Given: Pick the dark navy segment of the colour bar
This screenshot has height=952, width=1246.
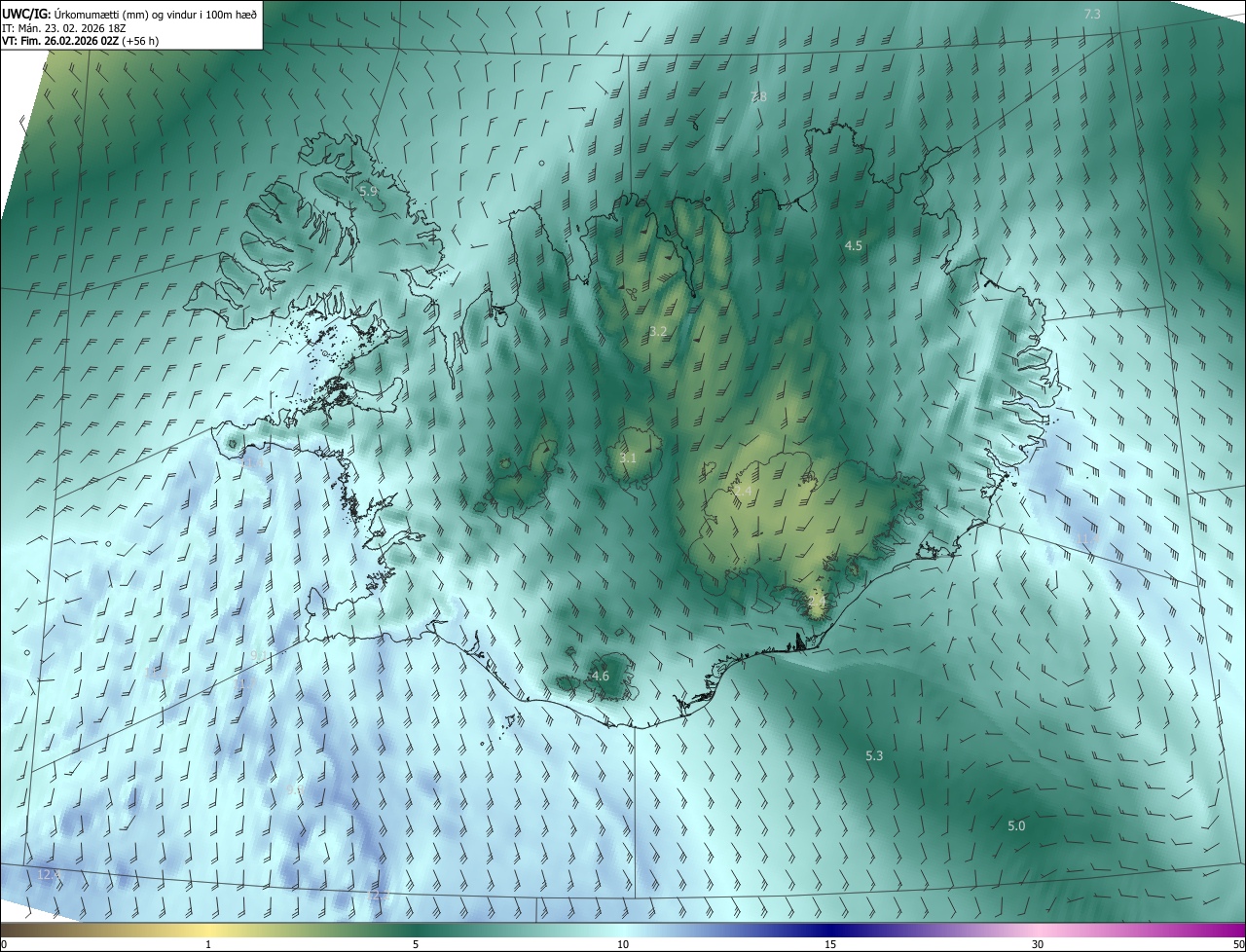Looking at the screenshot, I should tap(830, 931).
